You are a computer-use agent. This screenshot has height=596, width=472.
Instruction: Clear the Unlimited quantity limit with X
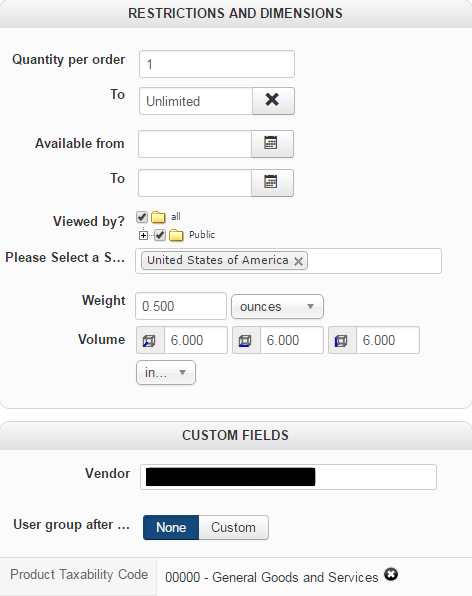[x=273, y=101]
